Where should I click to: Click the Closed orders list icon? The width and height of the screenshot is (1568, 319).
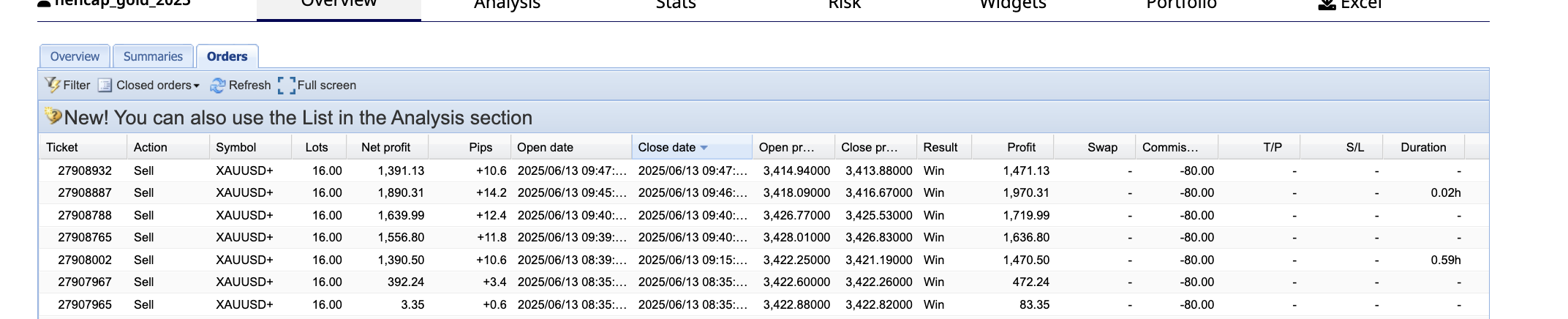click(x=105, y=85)
